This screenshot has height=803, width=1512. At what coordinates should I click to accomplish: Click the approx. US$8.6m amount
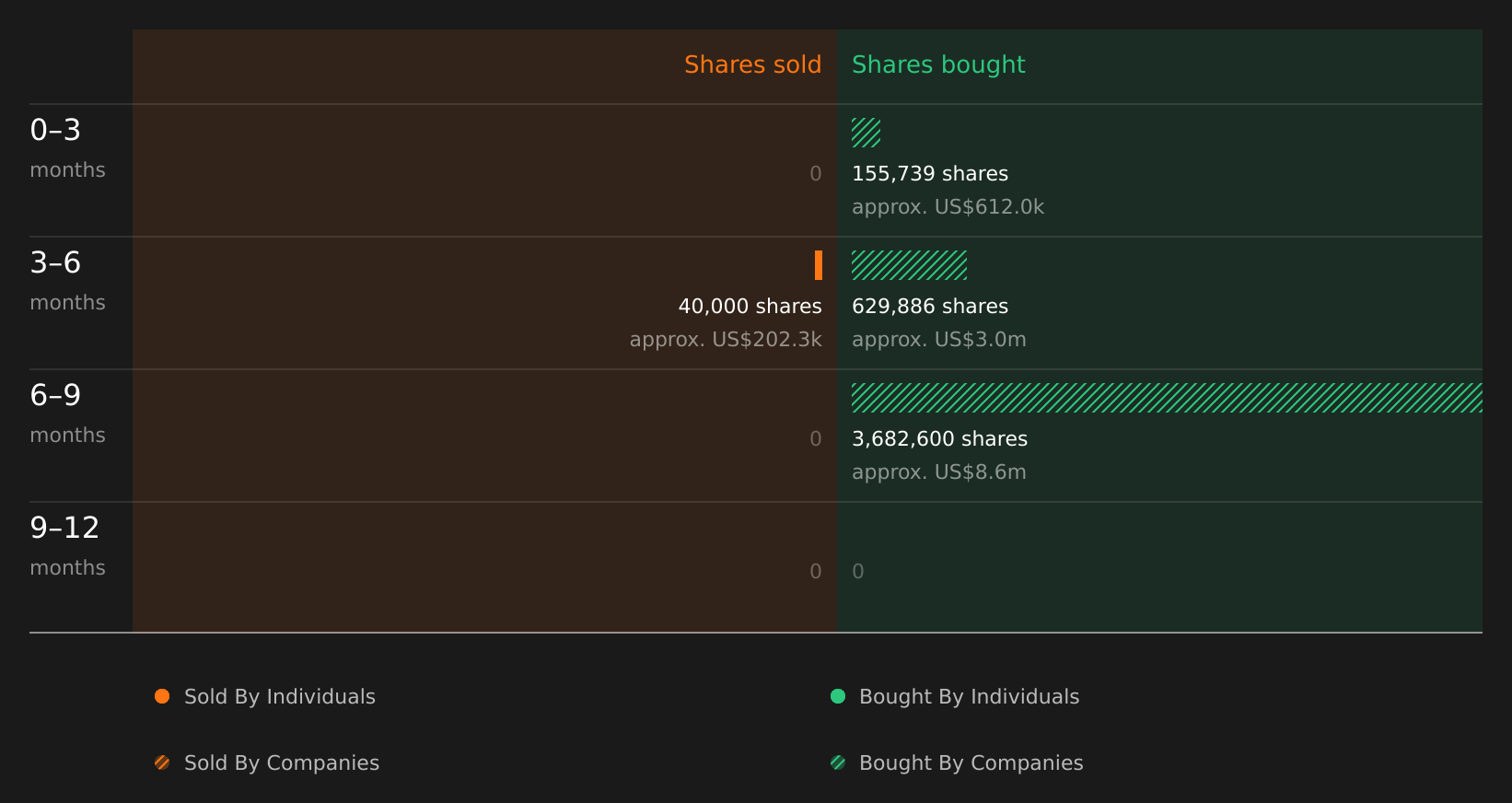939,471
